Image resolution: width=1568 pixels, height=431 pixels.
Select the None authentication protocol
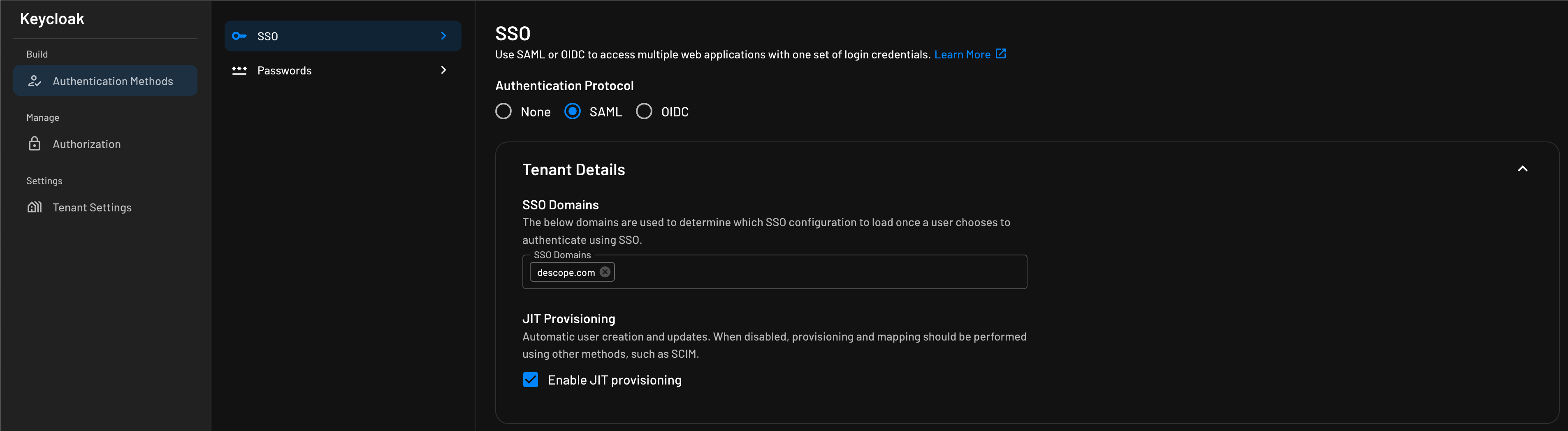click(503, 111)
